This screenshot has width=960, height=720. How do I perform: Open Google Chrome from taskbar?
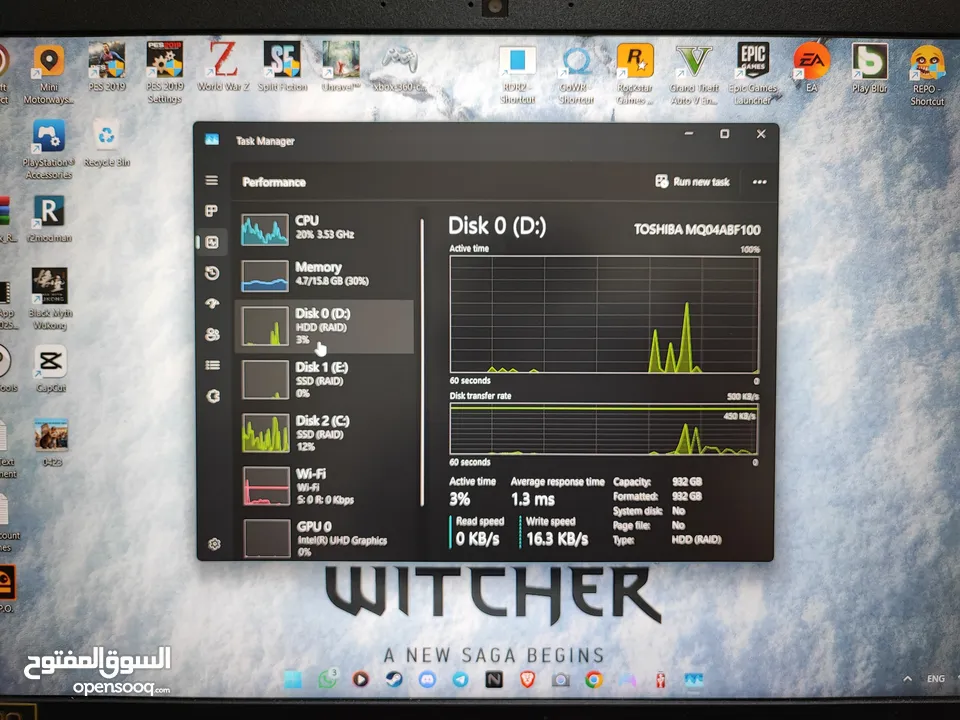(x=594, y=680)
